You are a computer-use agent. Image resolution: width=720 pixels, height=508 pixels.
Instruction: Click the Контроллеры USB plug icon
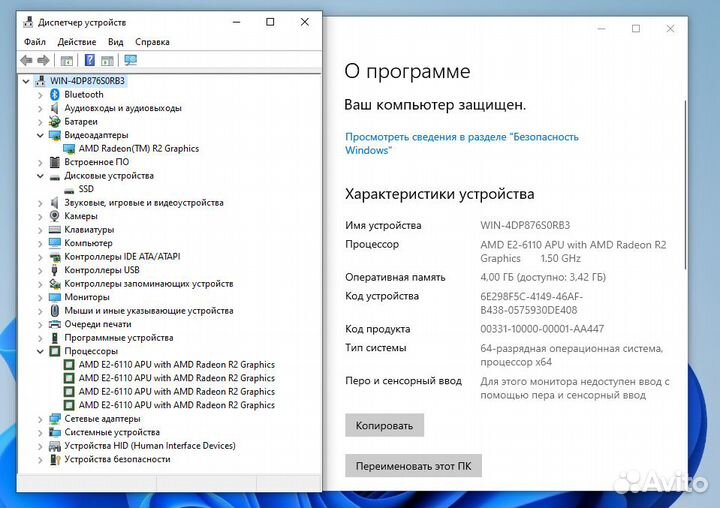click(x=55, y=270)
